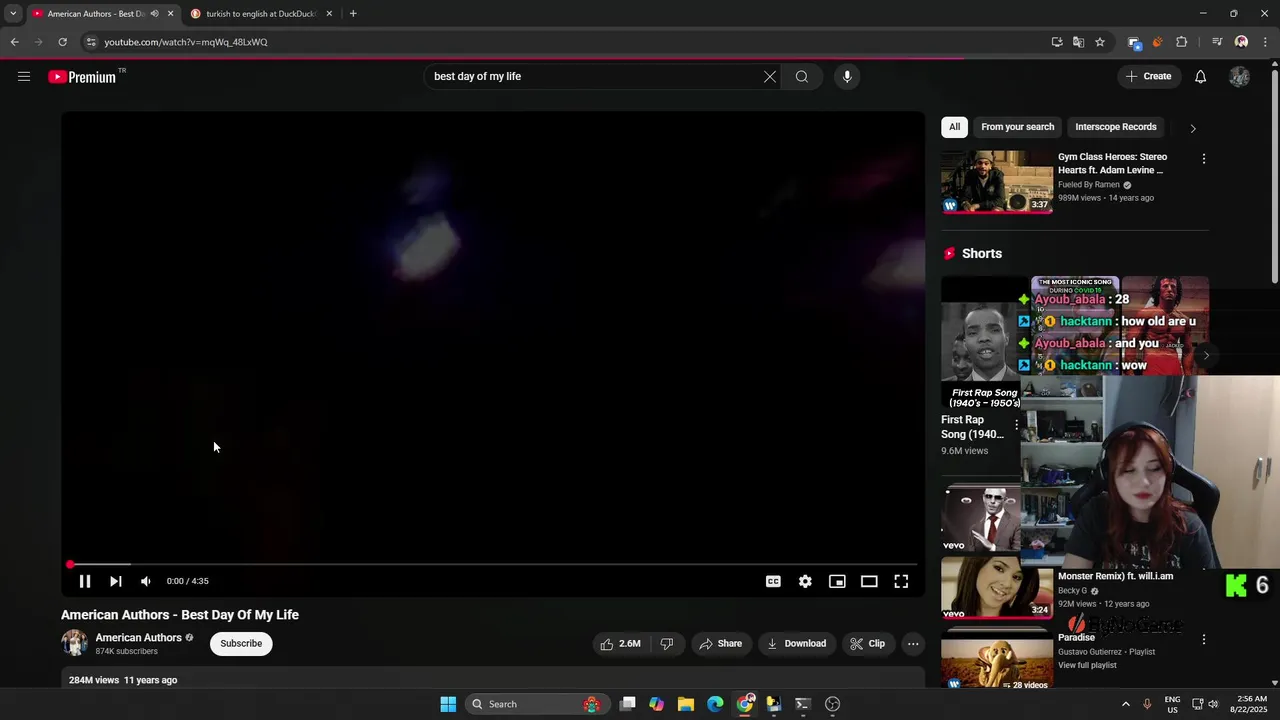The height and width of the screenshot is (720, 1280).
Task: Start voice search with the microphone icon
Action: (847, 76)
